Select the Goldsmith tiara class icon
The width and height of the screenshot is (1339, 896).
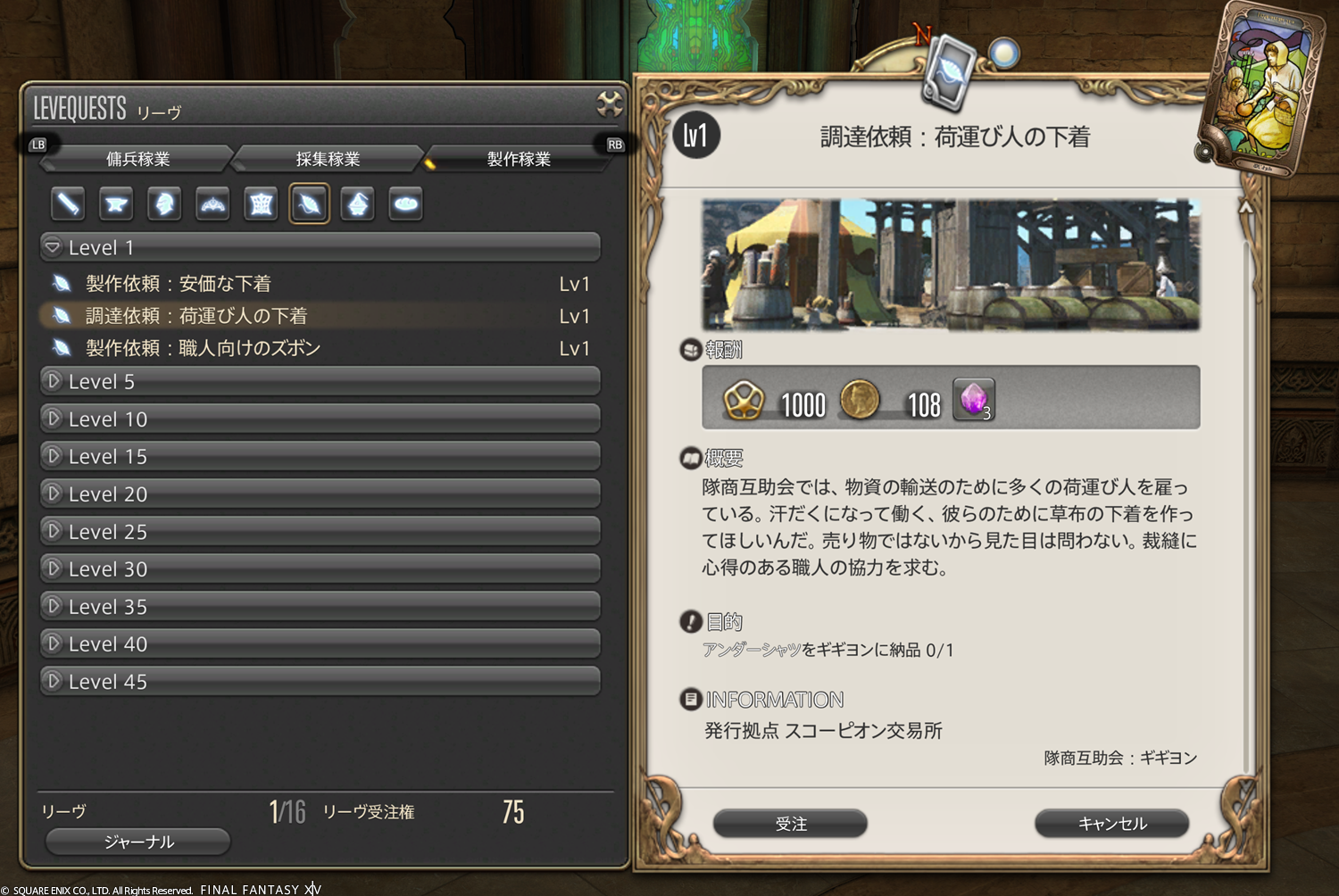pyautogui.click(x=212, y=203)
